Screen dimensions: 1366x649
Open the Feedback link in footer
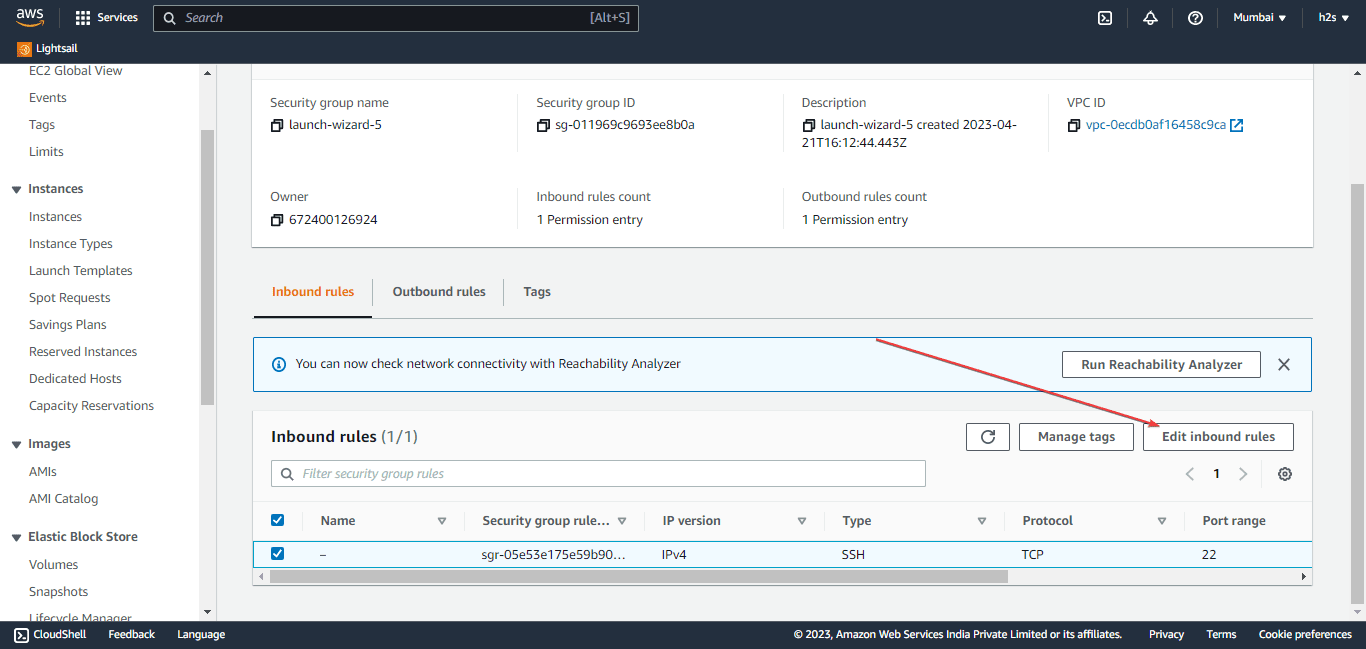point(132,634)
